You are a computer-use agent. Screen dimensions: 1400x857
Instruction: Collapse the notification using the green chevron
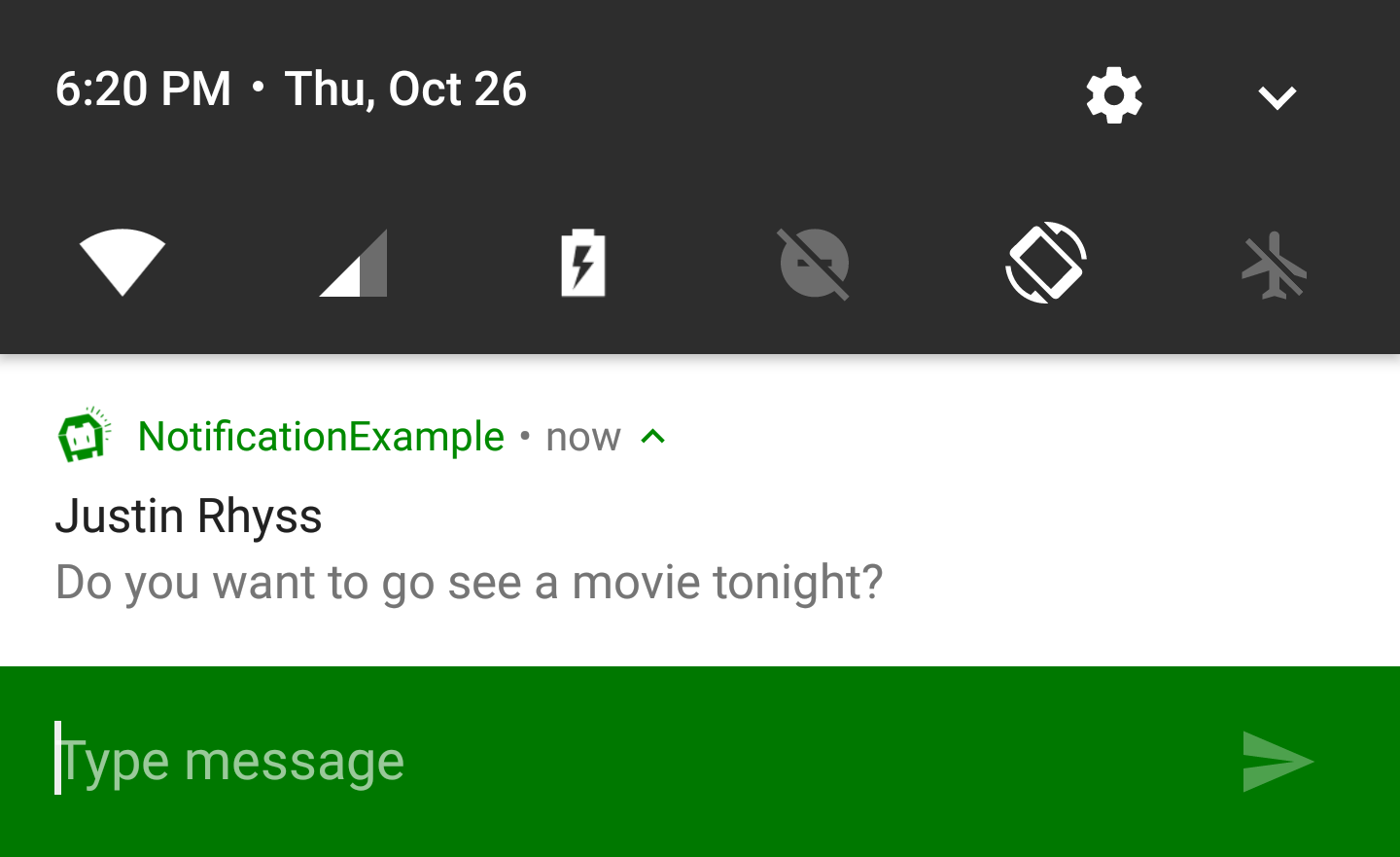tap(653, 437)
